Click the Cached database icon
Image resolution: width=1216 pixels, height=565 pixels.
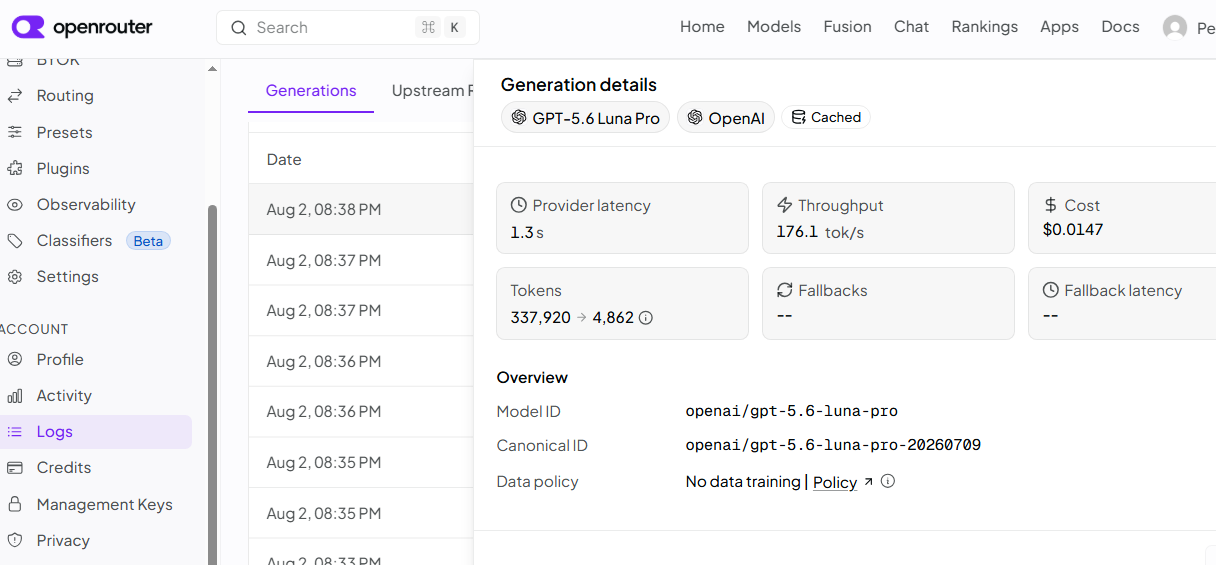point(798,117)
